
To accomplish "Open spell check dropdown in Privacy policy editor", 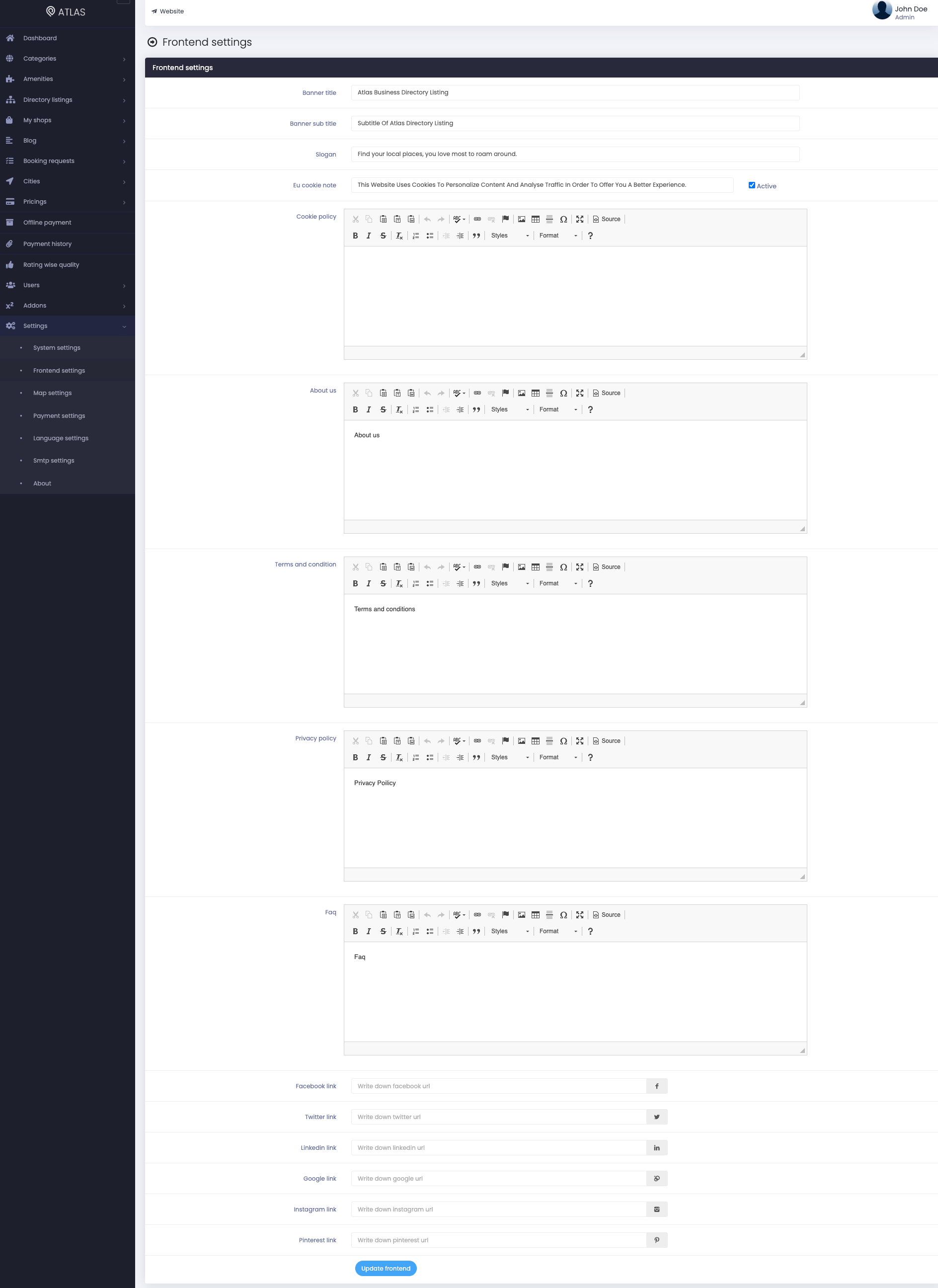I will (x=460, y=740).
